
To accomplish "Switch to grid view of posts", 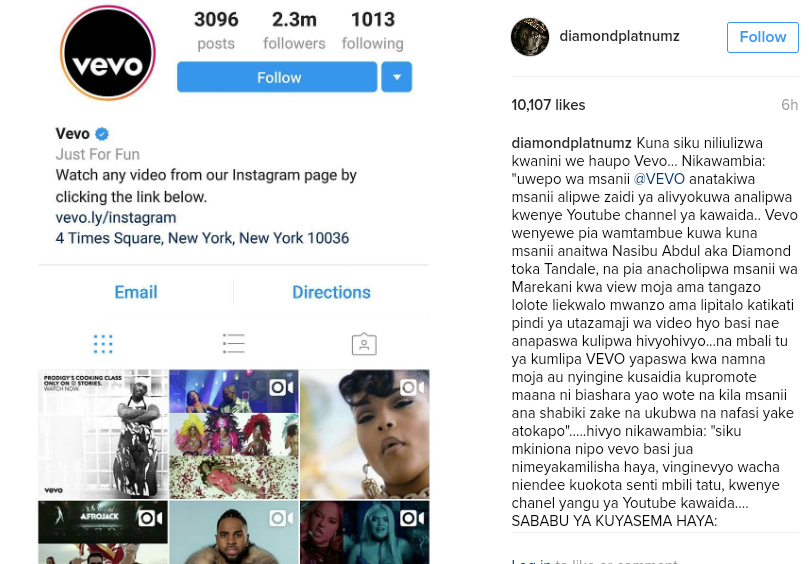I will pyautogui.click(x=103, y=344).
